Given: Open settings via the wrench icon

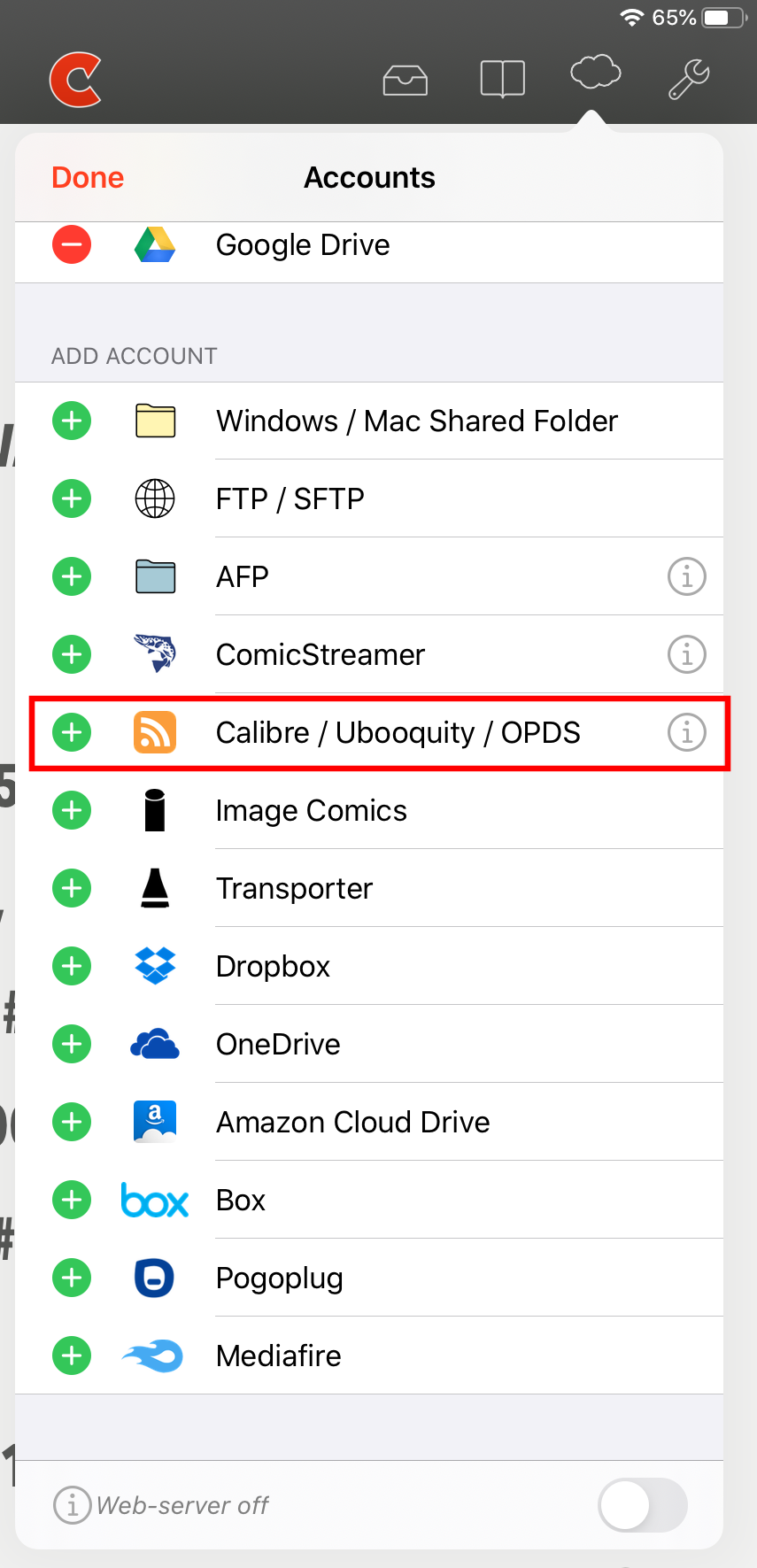Looking at the screenshot, I should pyautogui.click(x=689, y=79).
